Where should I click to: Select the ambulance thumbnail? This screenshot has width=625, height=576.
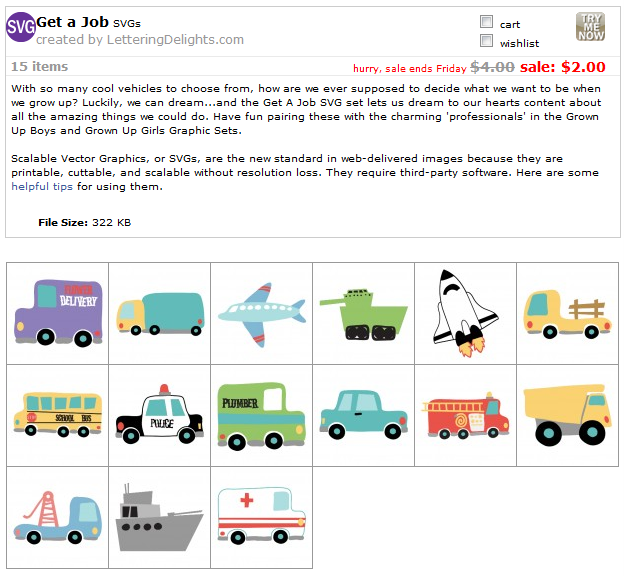262,517
